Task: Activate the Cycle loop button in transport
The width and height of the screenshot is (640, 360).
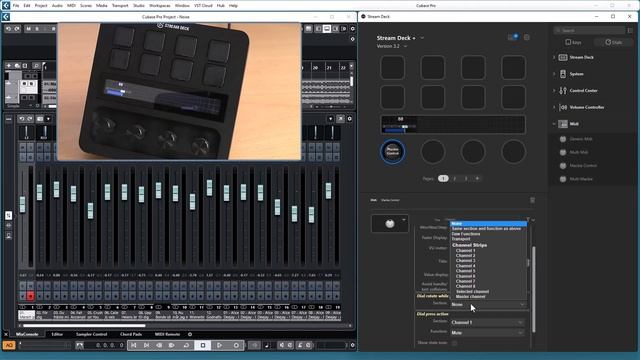Action: click(186, 345)
